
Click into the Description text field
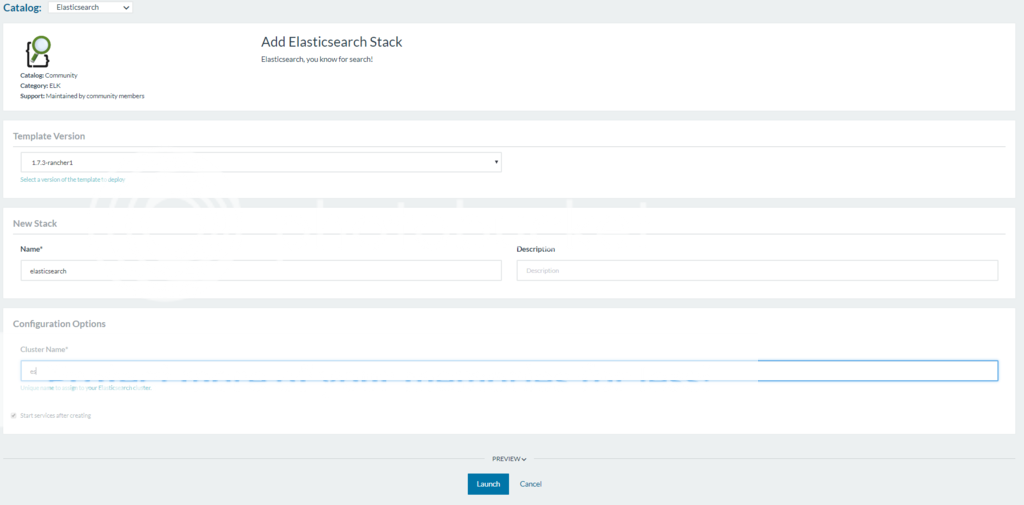[x=757, y=271]
